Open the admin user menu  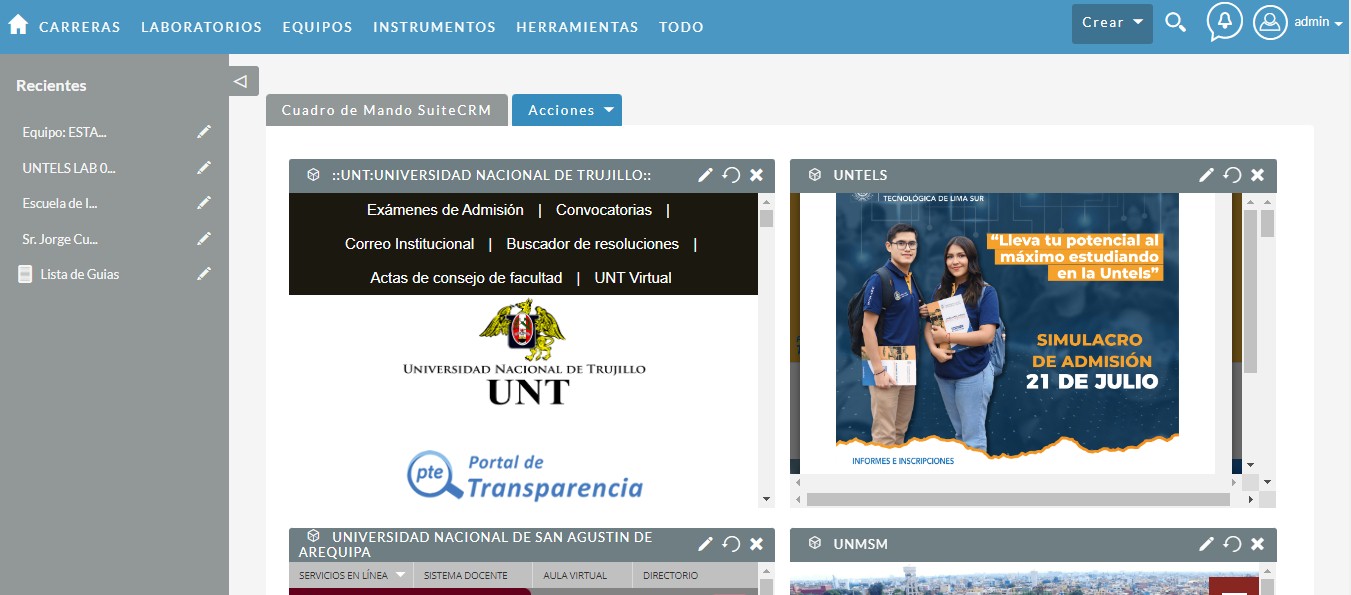(1298, 23)
